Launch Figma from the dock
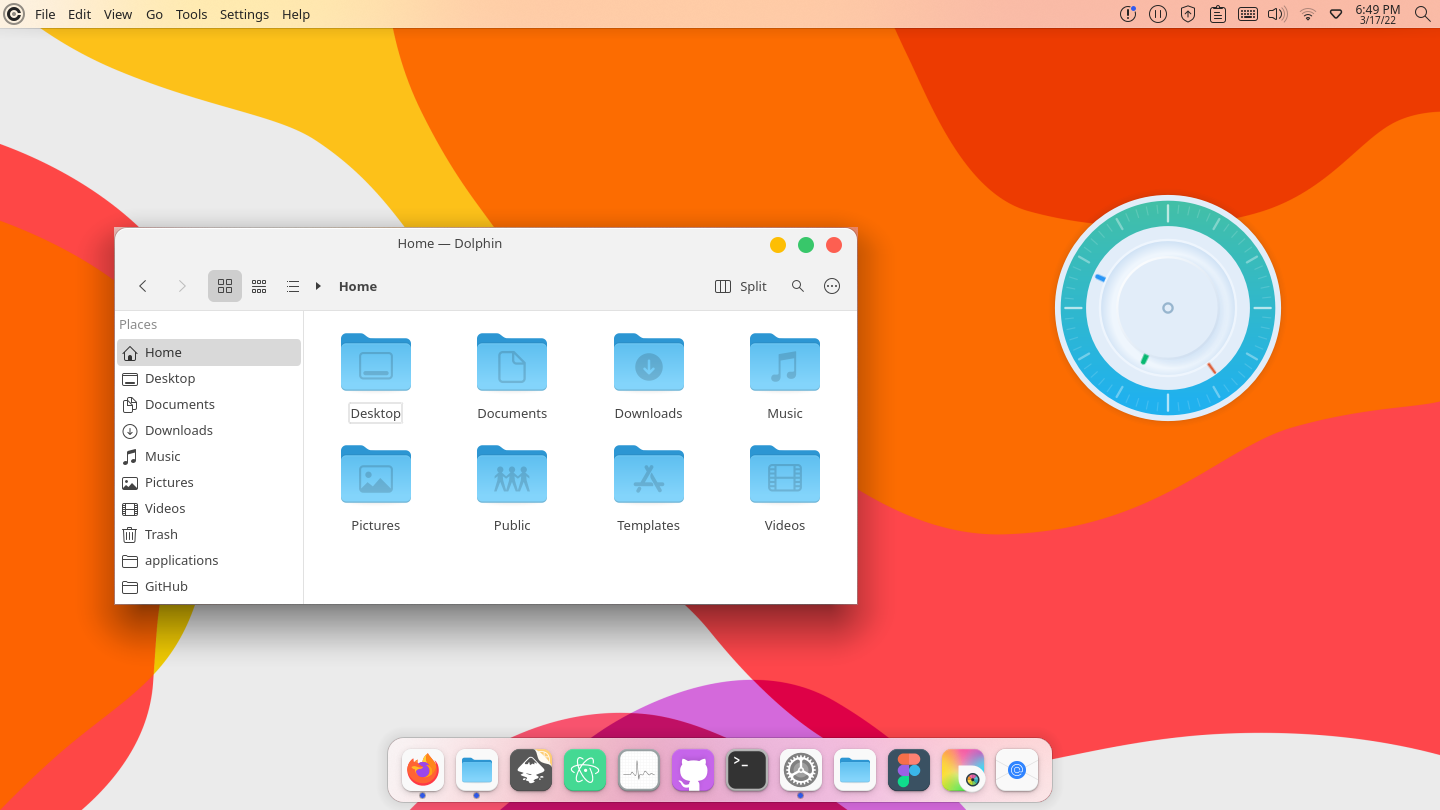 [x=909, y=771]
